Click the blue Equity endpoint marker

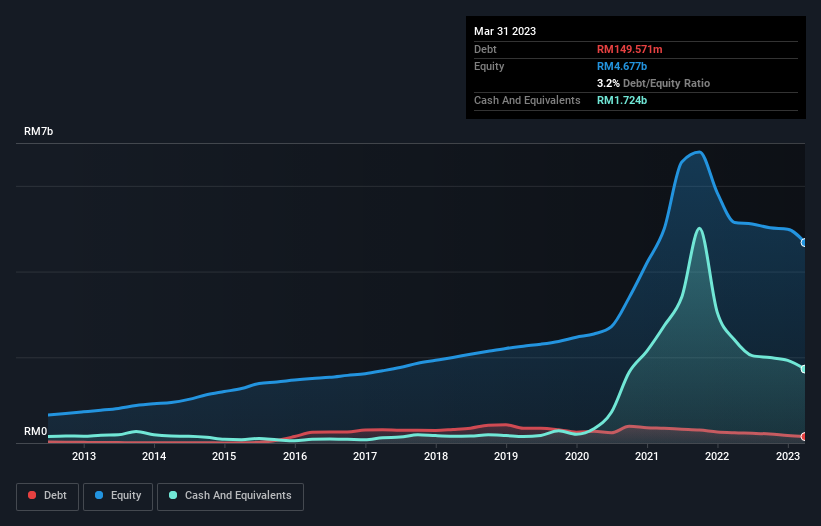804,243
